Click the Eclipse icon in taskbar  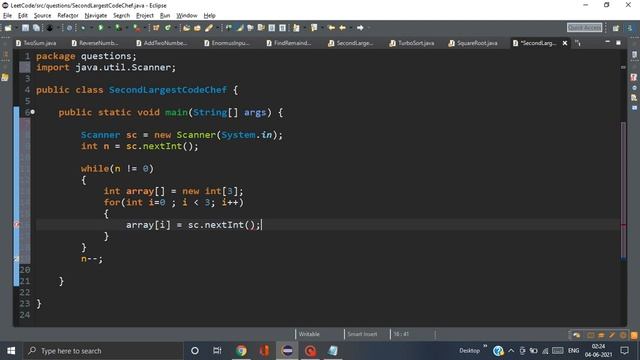(x=287, y=351)
